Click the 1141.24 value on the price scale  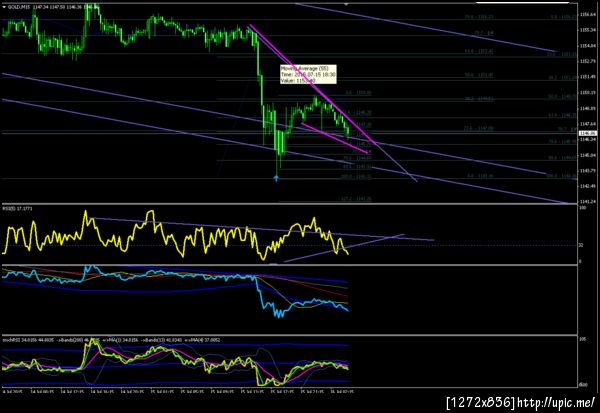(588, 201)
